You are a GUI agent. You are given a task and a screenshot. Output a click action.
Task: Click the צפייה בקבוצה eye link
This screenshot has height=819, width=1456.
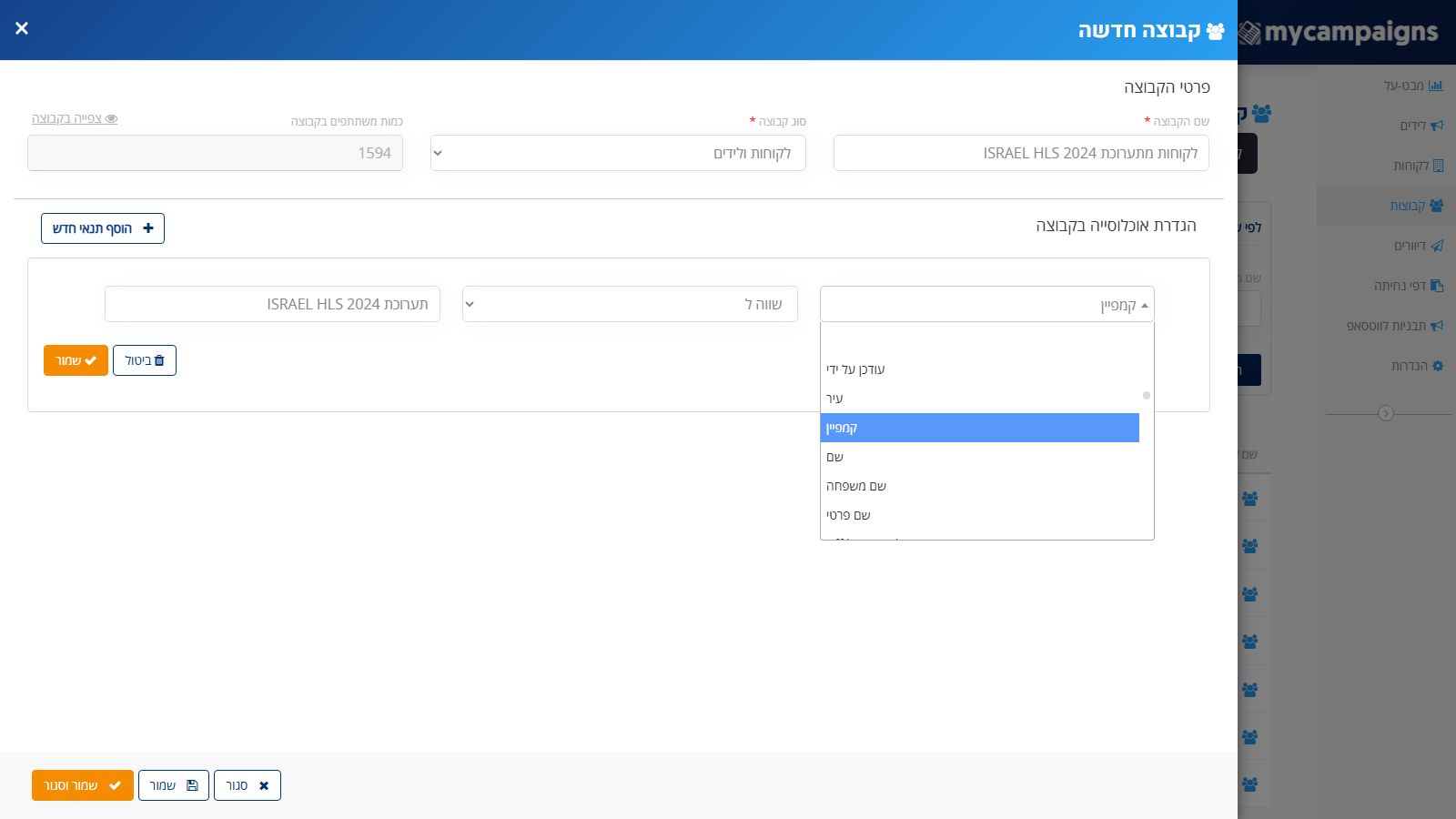click(75, 118)
